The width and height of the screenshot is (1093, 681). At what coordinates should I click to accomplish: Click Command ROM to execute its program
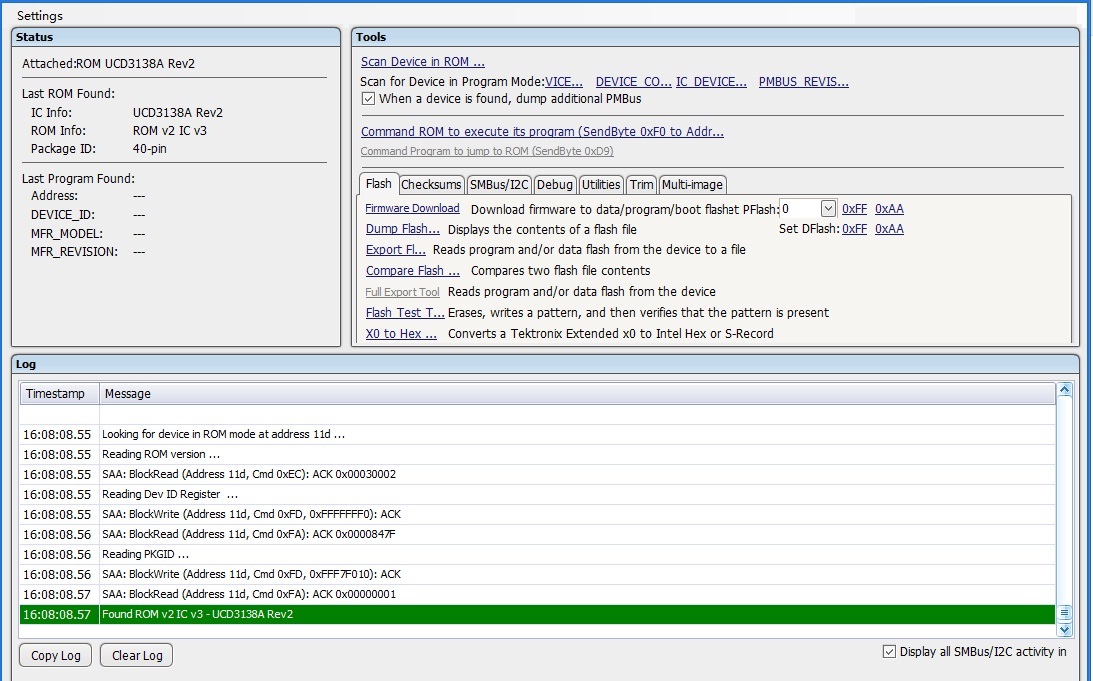point(541,132)
